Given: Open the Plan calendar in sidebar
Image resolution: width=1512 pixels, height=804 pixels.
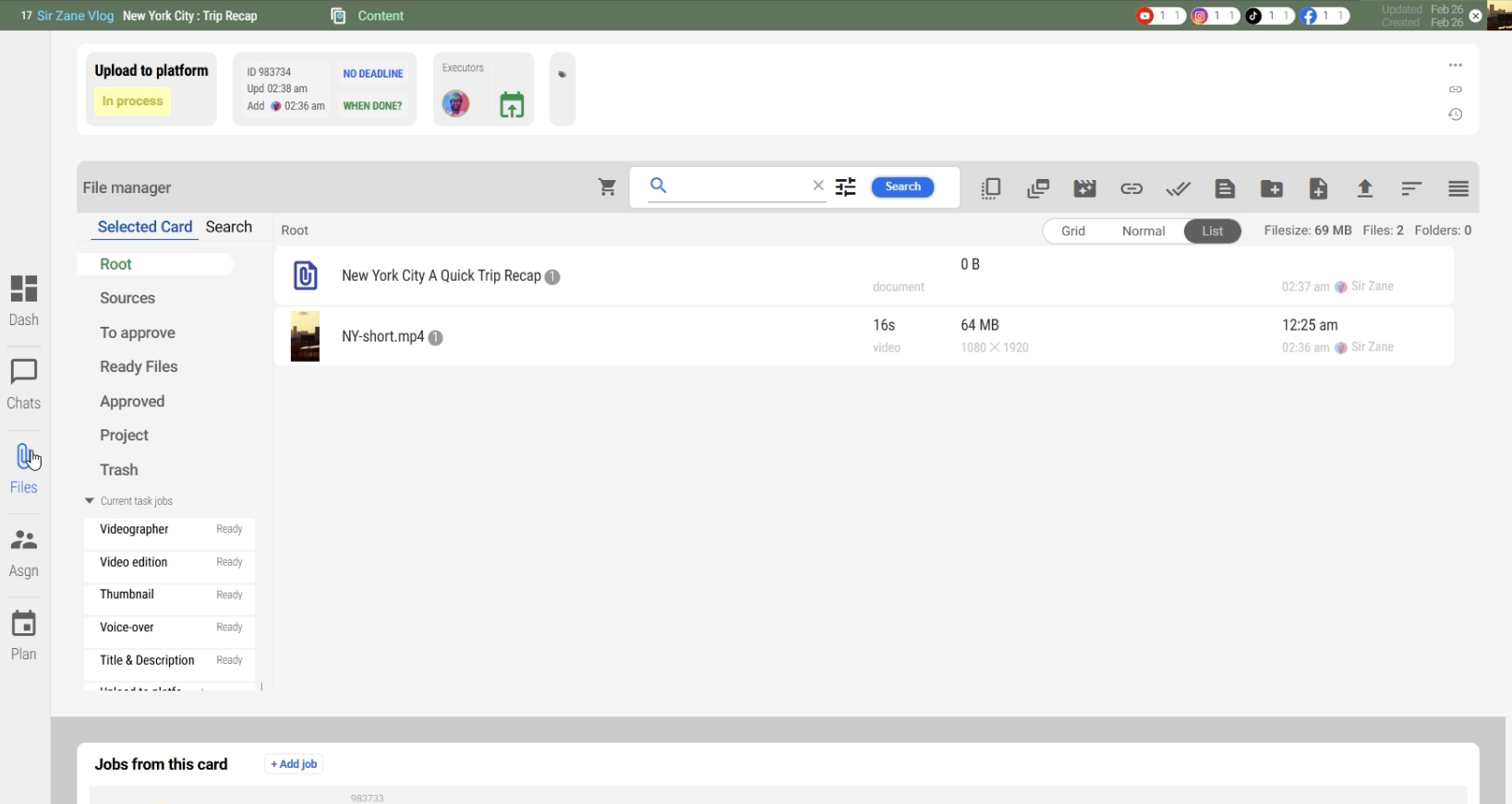Looking at the screenshot, I should [x=24, y=635].
